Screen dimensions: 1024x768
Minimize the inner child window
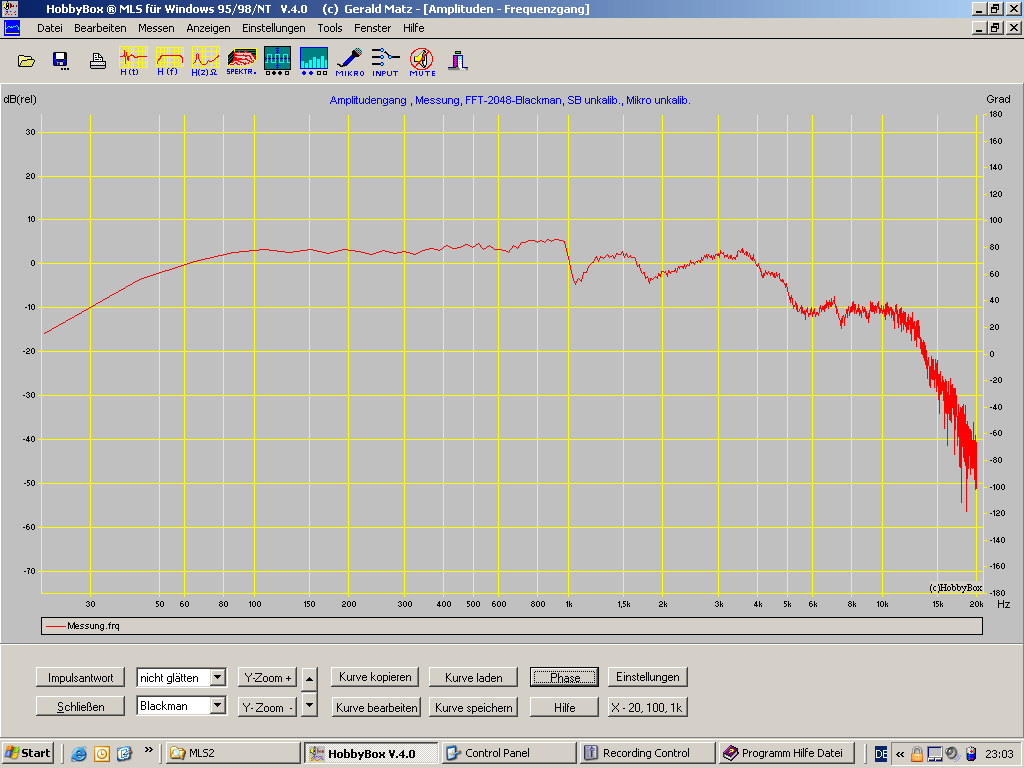pyautogui.click(x=979, y=28)
